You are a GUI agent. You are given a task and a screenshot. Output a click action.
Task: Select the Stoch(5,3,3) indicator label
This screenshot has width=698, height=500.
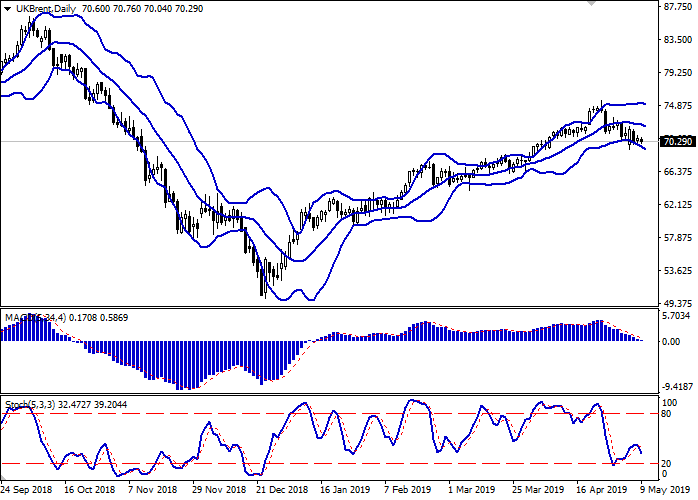pyautogui.click(x=32, y=404)
